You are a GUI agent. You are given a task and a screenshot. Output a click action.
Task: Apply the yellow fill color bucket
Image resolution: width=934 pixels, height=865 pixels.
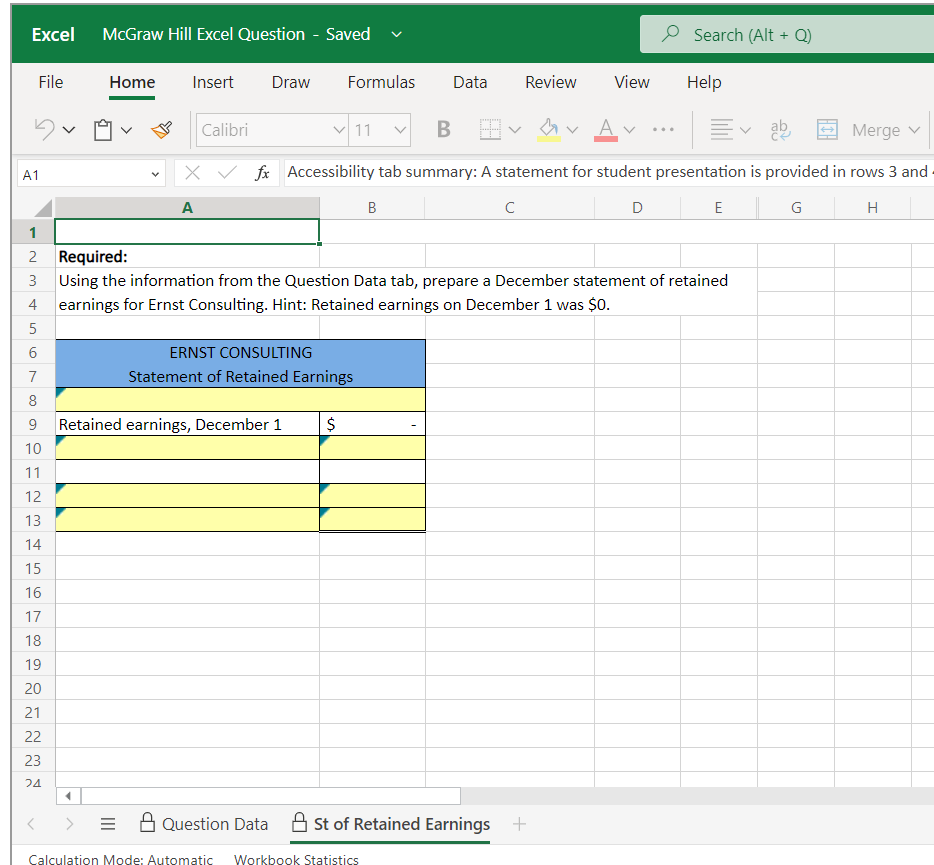coord(549,130)
